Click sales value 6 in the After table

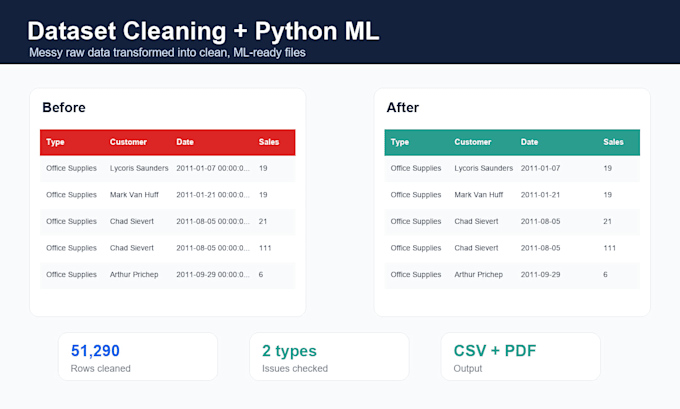tap(605, 275)
